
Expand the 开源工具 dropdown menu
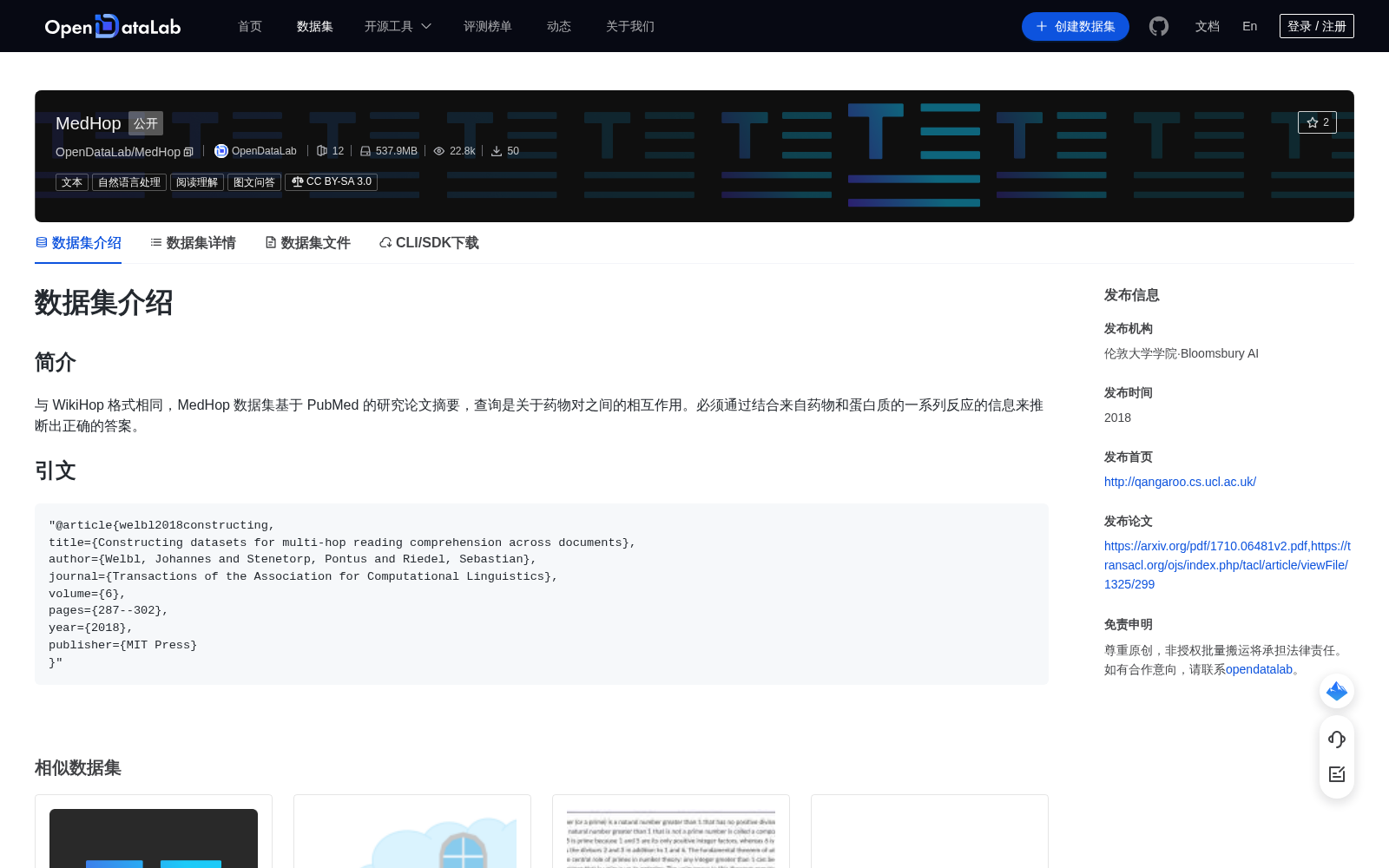[x=398, y=26]
